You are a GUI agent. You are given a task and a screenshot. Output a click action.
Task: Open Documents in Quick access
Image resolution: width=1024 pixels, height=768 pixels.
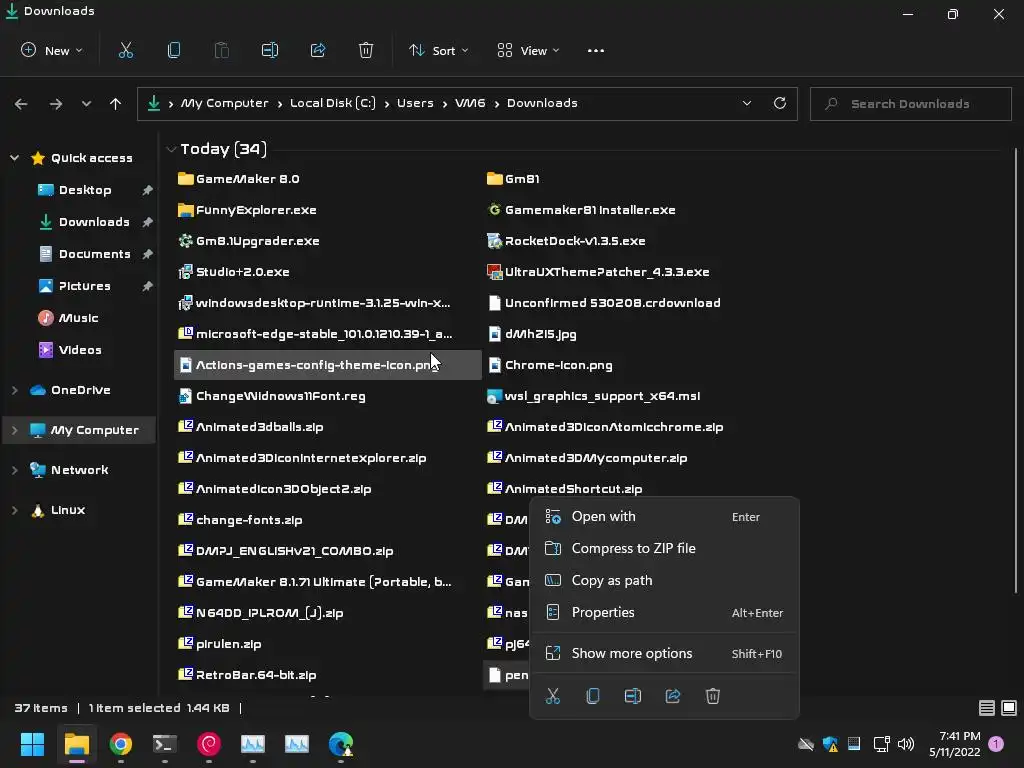coord(95,254)
